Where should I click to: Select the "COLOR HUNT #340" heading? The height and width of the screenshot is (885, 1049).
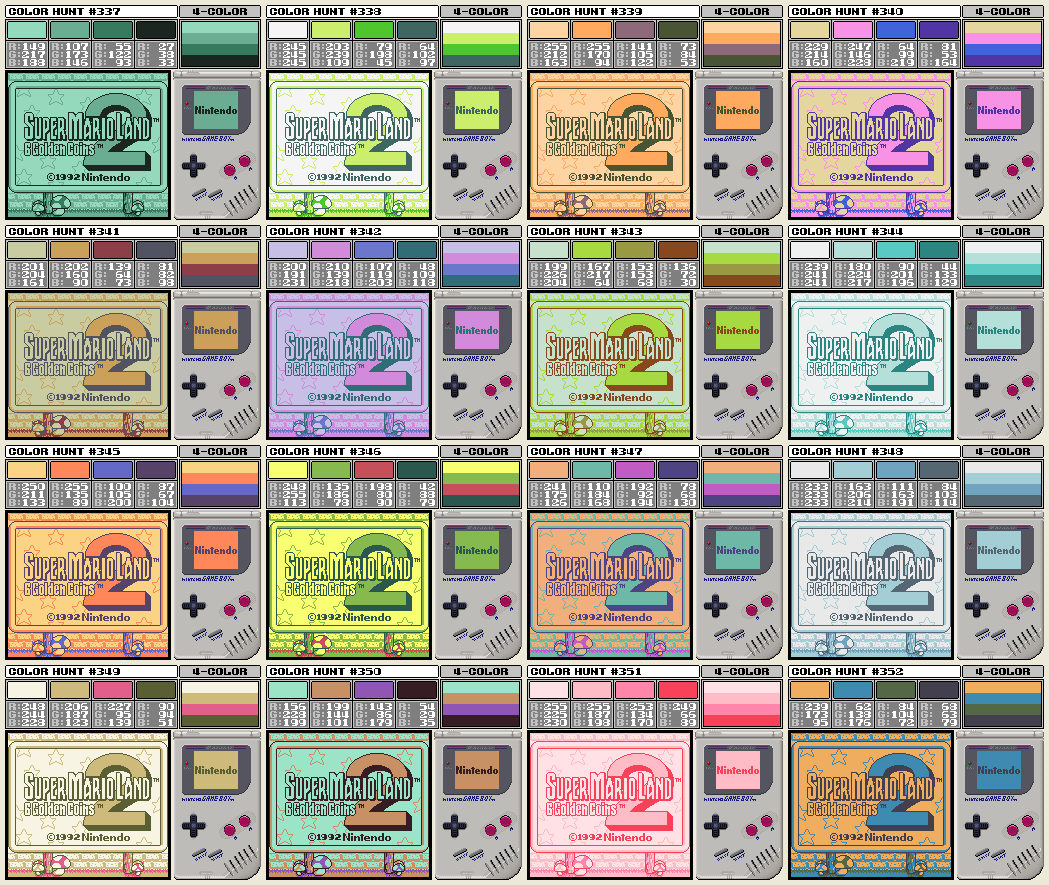tap(848, 11)
